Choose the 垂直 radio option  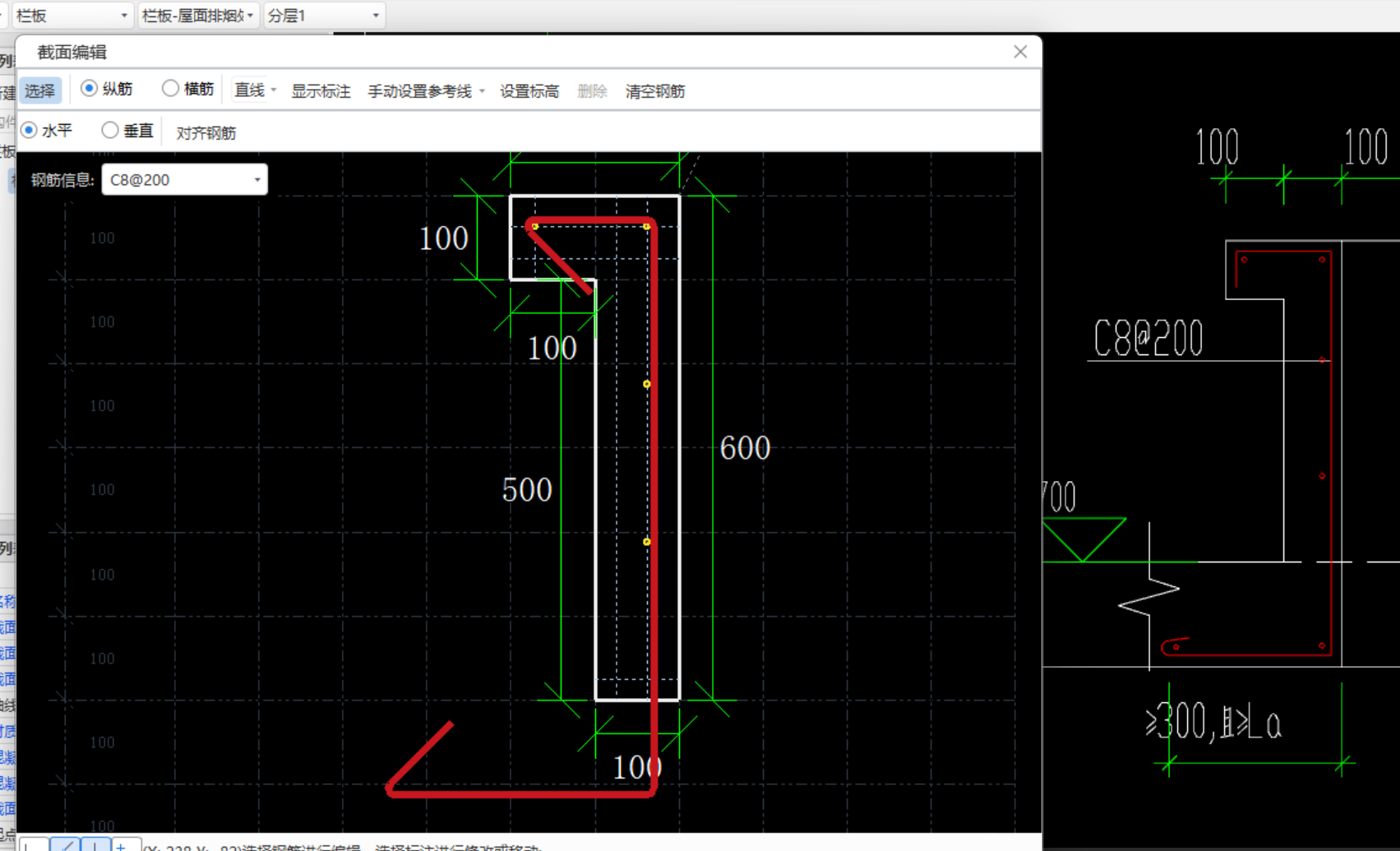coord(110,130)
